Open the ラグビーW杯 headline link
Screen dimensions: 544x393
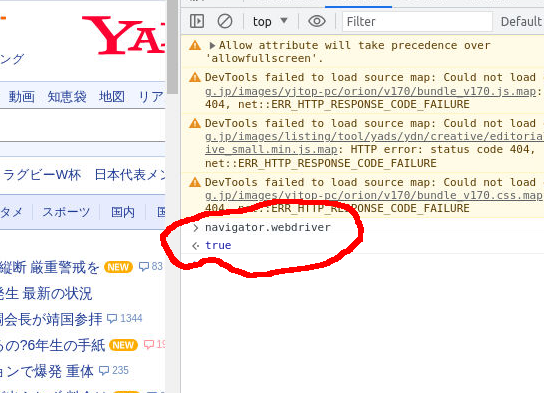coord(42,174)
